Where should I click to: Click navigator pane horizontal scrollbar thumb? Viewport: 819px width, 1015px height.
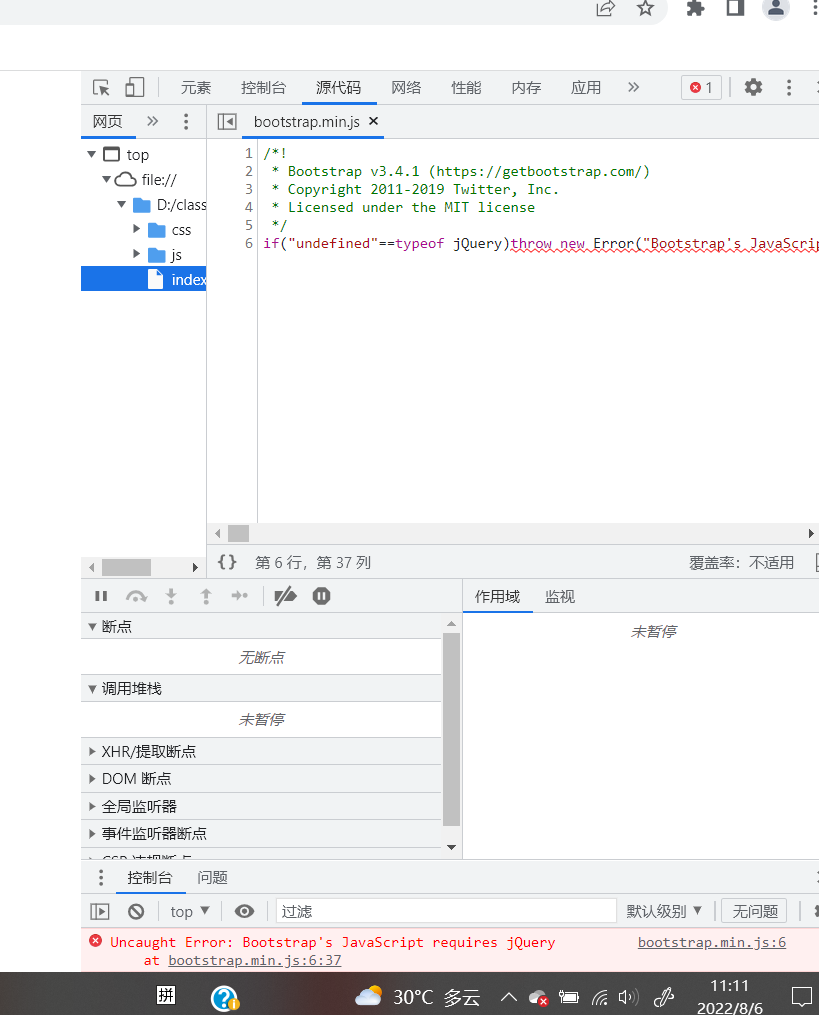[x=126, y=567]
